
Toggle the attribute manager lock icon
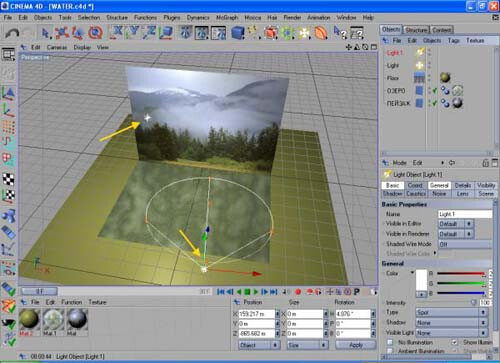click(485, 163)
